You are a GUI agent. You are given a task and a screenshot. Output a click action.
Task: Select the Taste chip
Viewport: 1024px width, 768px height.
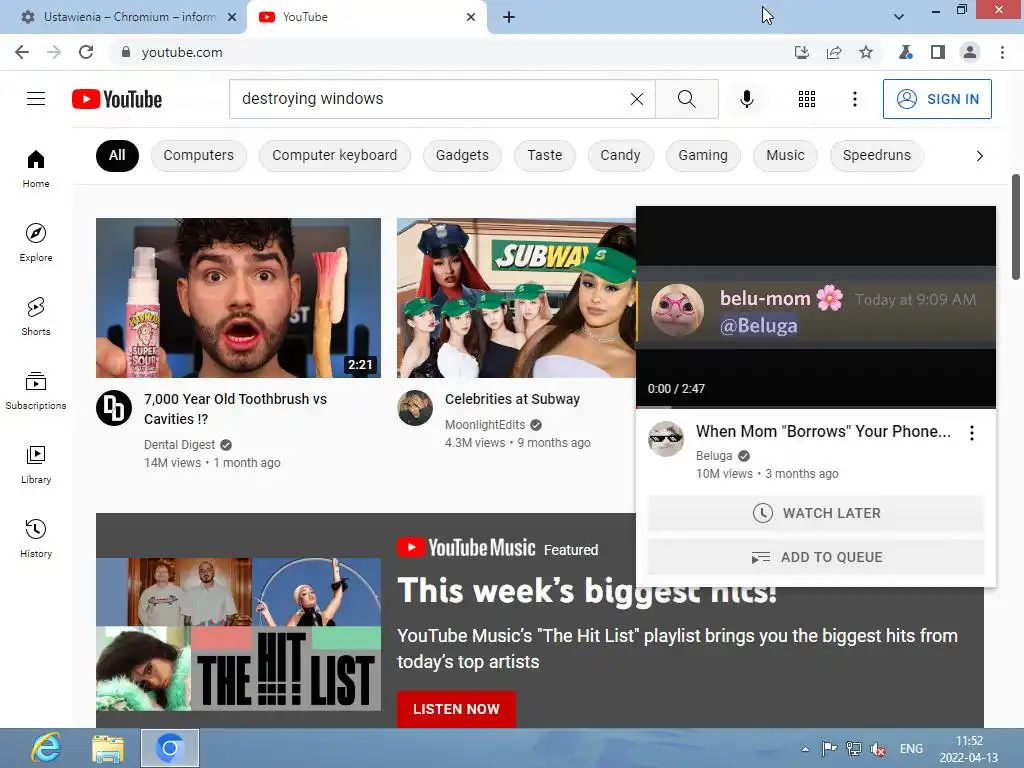[545, 155]
